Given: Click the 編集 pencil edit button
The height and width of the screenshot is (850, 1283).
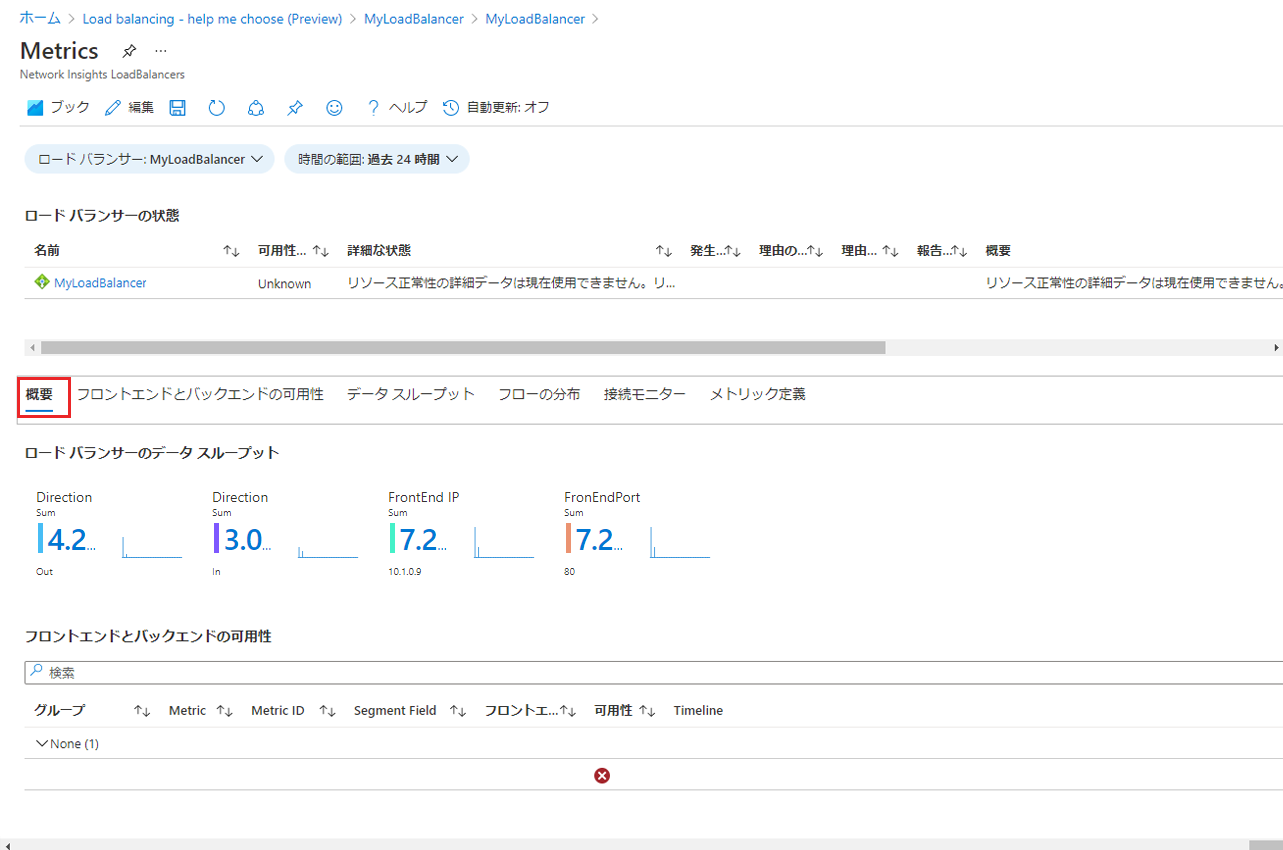Looking at the screenshot, I should click(129, 108).
